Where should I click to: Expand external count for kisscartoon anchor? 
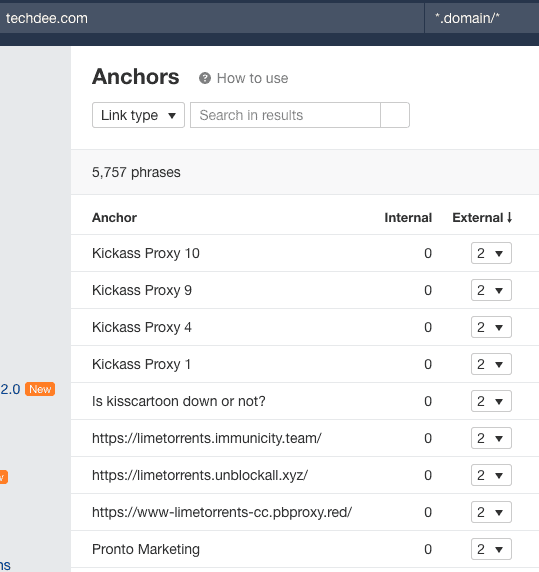click(491, 401)
